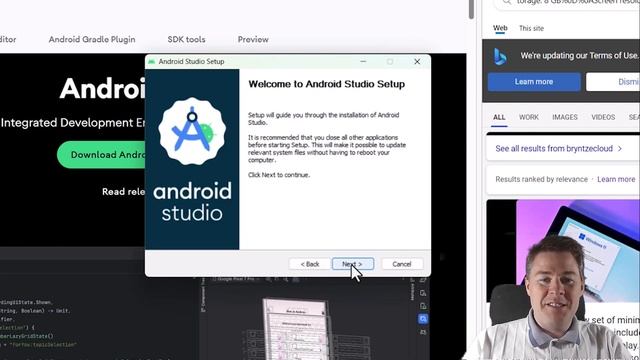
Task: Select the VIDEOS results tab
Action: tap(603, 117)
